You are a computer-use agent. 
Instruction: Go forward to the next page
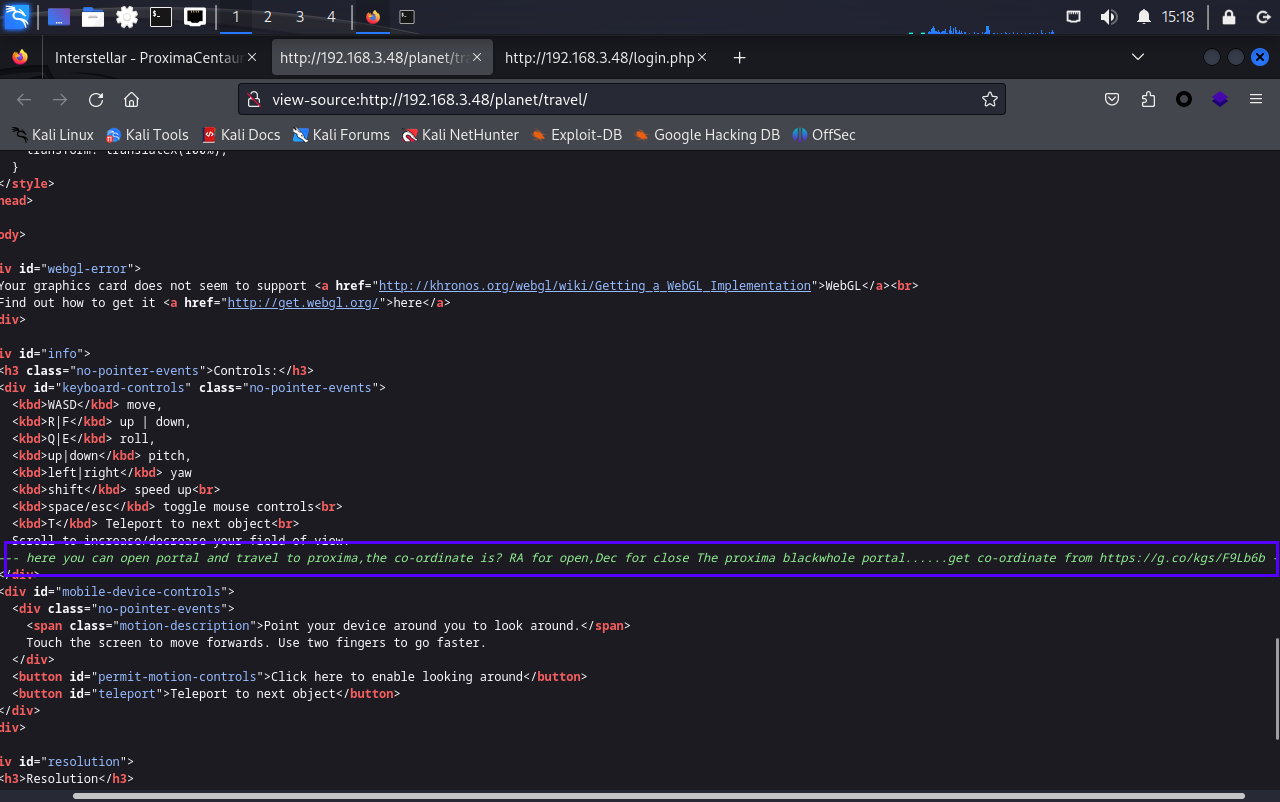point(60,100)
